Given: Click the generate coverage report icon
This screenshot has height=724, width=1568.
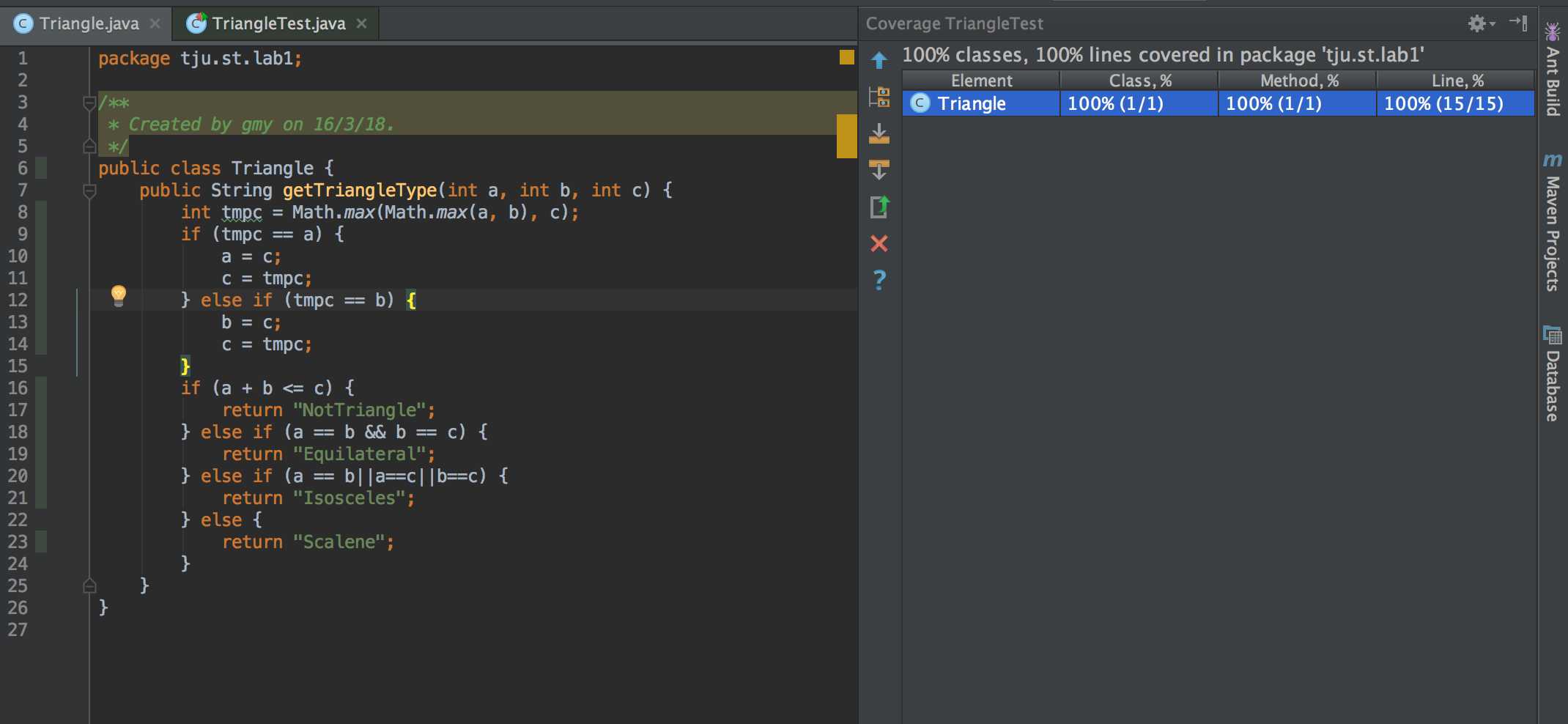Looking at the screenshot, I should tap(879, 207).
